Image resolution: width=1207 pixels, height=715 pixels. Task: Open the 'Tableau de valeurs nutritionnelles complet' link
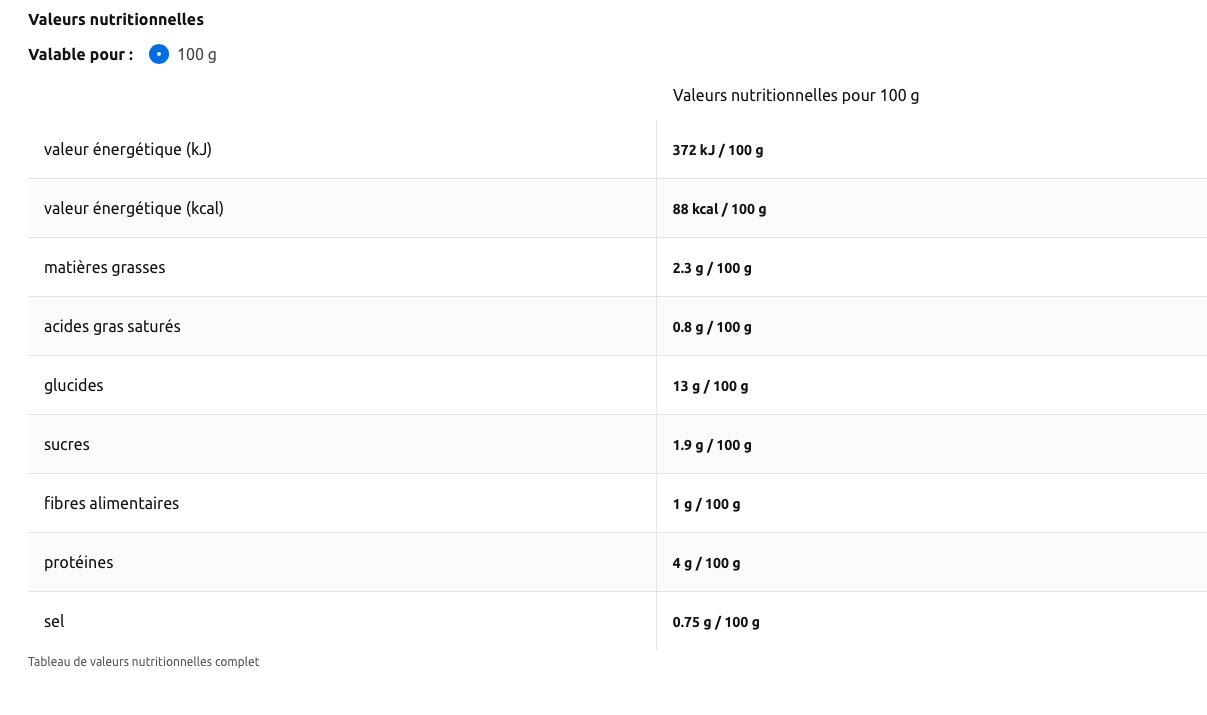[143, 662]
